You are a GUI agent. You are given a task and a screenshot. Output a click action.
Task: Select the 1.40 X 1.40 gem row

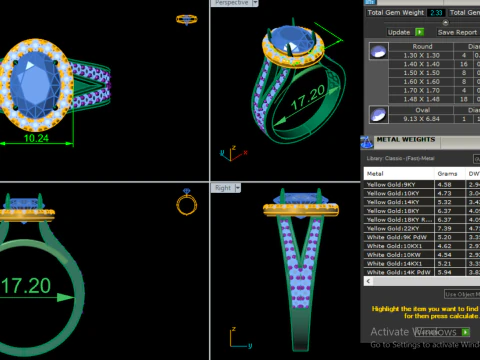point(434,64)
